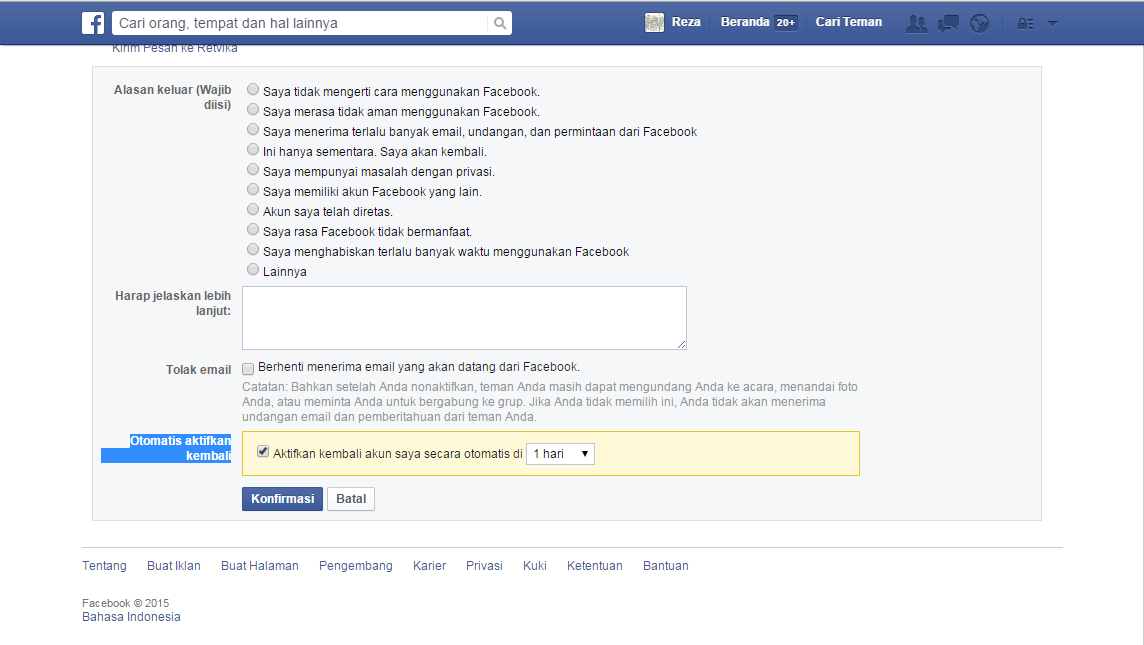This screenshot has width=1144, height=645.
Task: Open the '1 hari' dropdown
Action: point(560,454)
